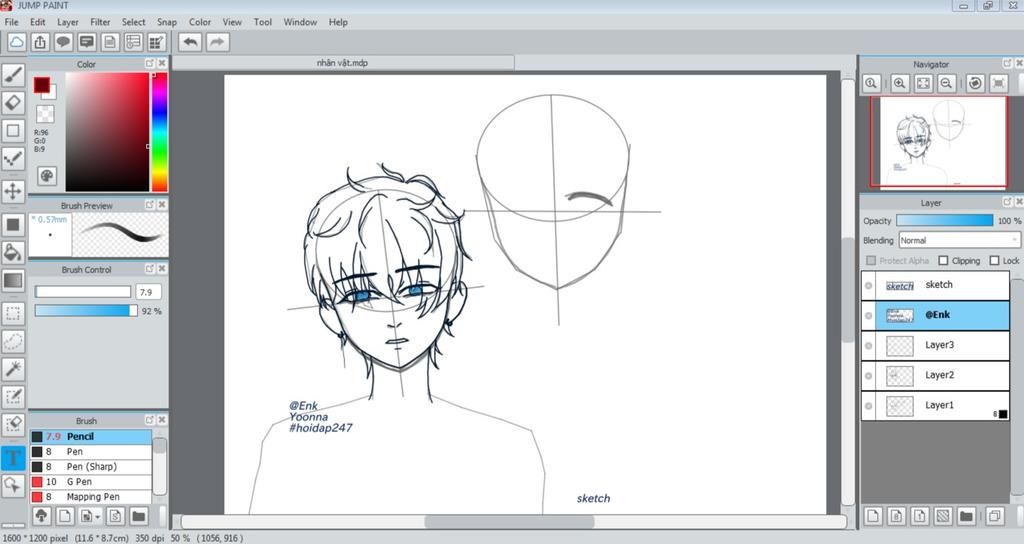Viewport: 1024px width, 544px height.
Task: Click Navigator rotate reset icon
Action: click(975, 84)
